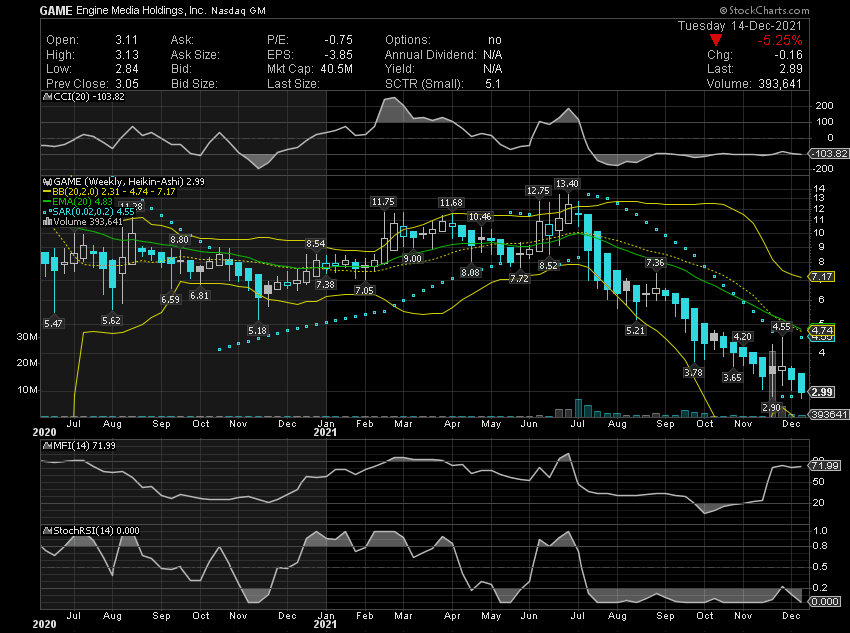The height and width of the screenshot is (633, 850).
Task: Click the Volume 393,641 legend label
Action: [x=88, y=222]
